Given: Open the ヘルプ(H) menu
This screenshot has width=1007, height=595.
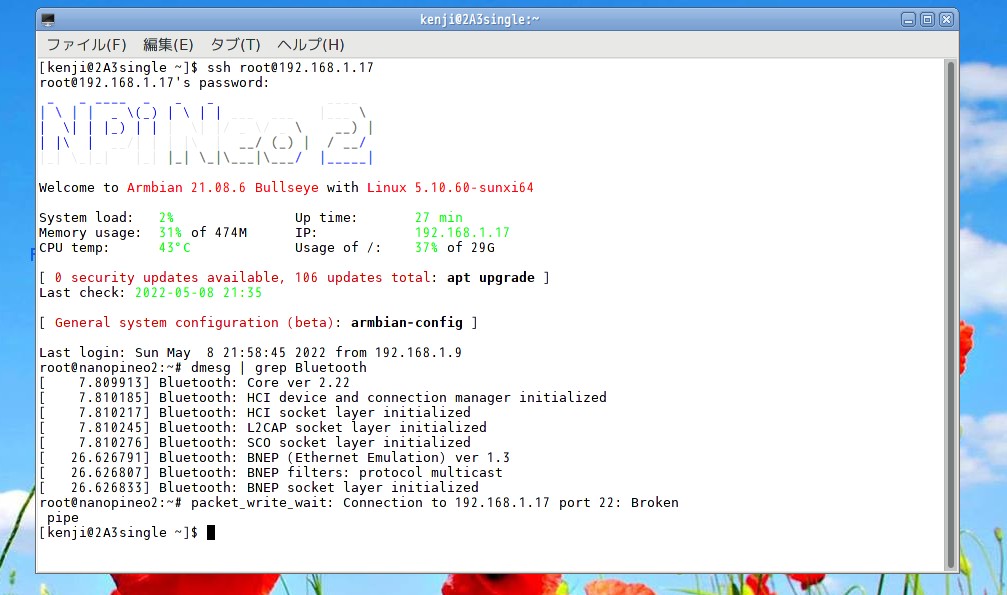Looking at the screenshot, I should 310,45.
